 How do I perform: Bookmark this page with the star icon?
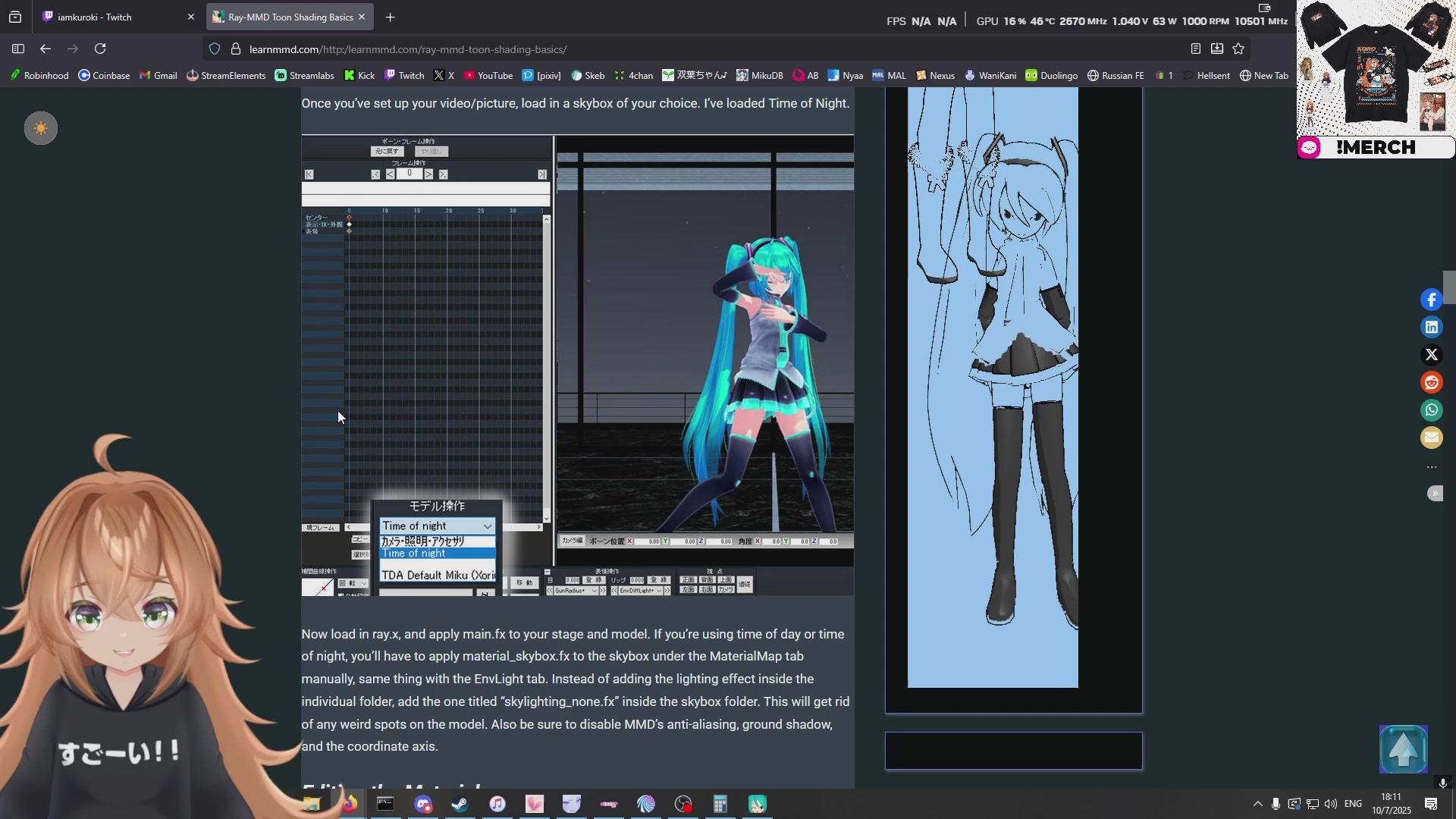pos(1238,49)
